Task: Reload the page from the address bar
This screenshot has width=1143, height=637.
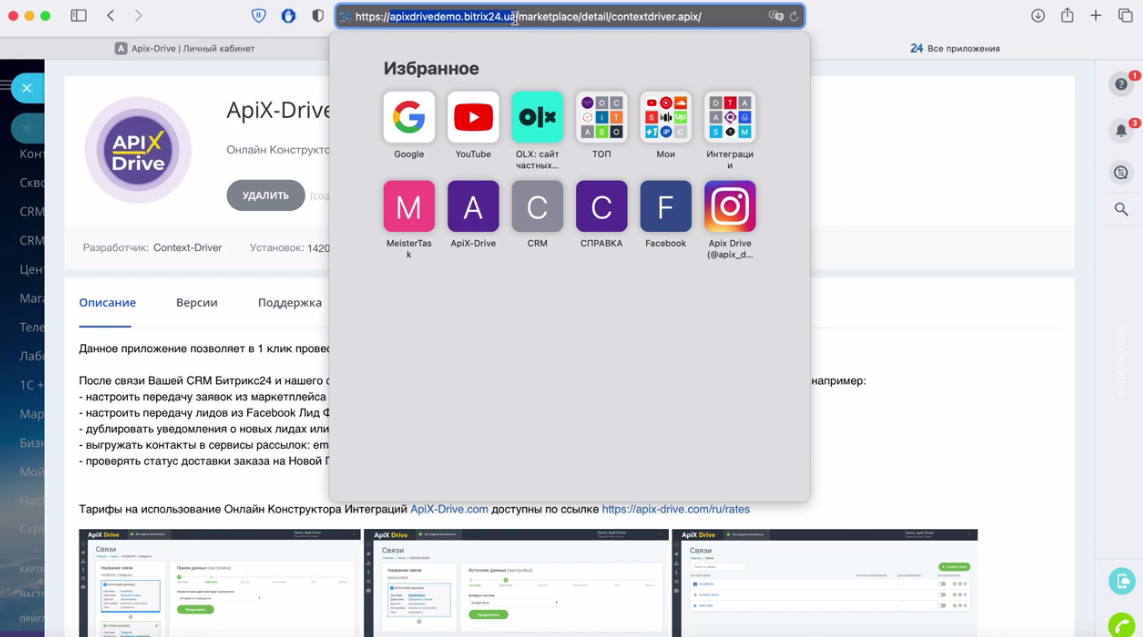Action: click(794, 16)
